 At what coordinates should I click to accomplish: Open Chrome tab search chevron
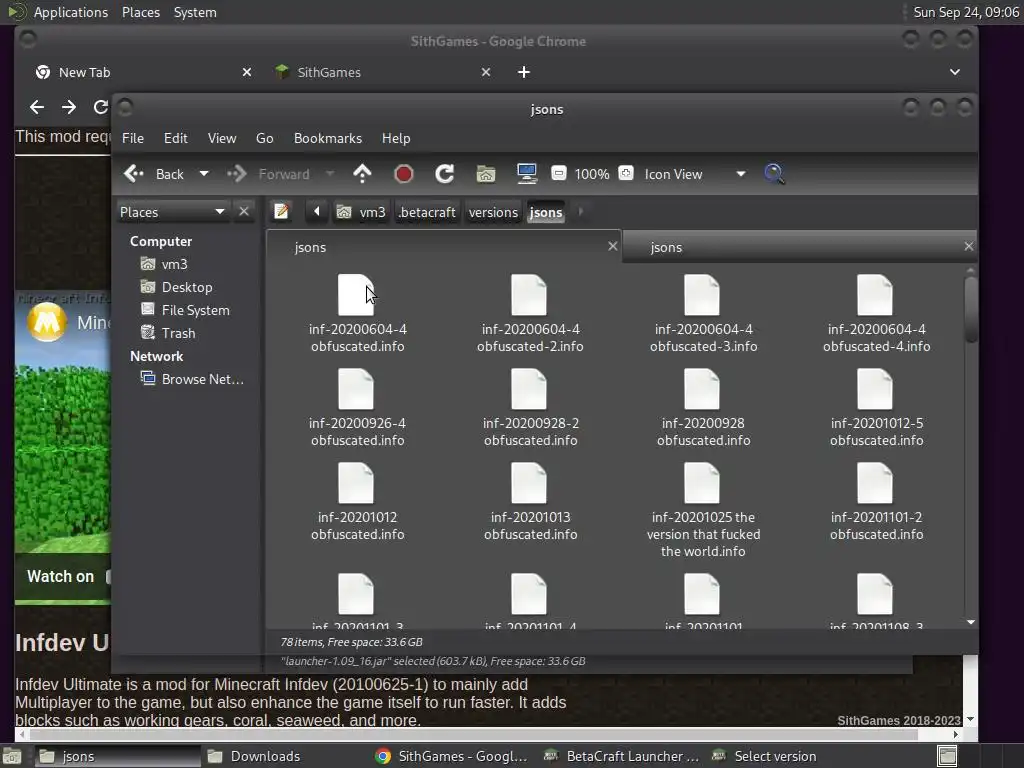coord(955,72)
